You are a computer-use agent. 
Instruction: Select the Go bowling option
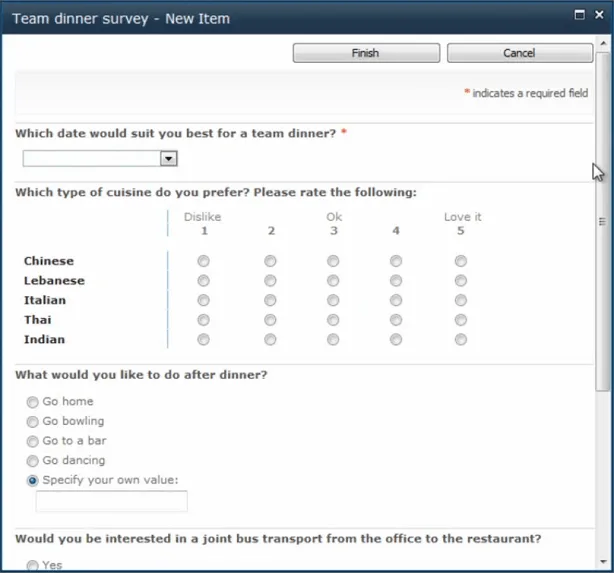pyautogui.click(x=33, y=422)
